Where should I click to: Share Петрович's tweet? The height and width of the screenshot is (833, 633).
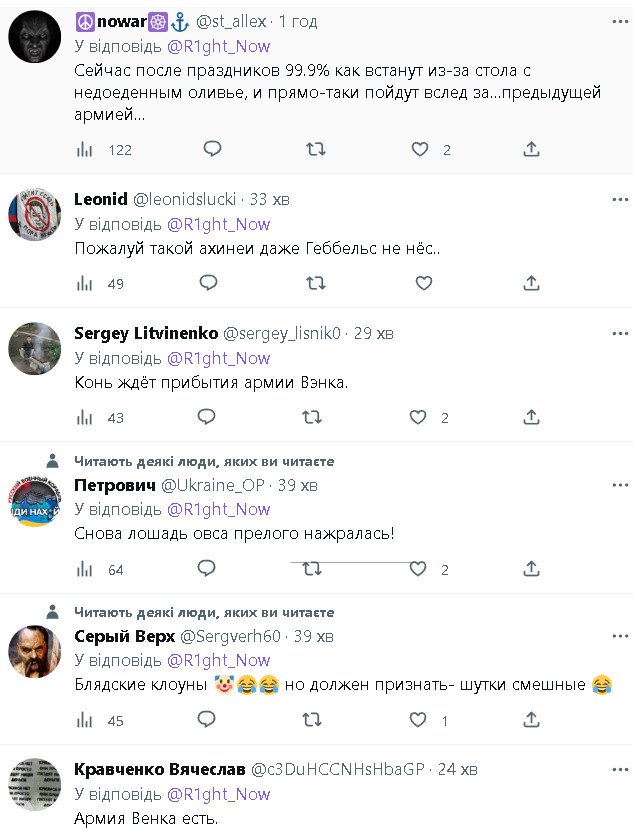(531, 569)
